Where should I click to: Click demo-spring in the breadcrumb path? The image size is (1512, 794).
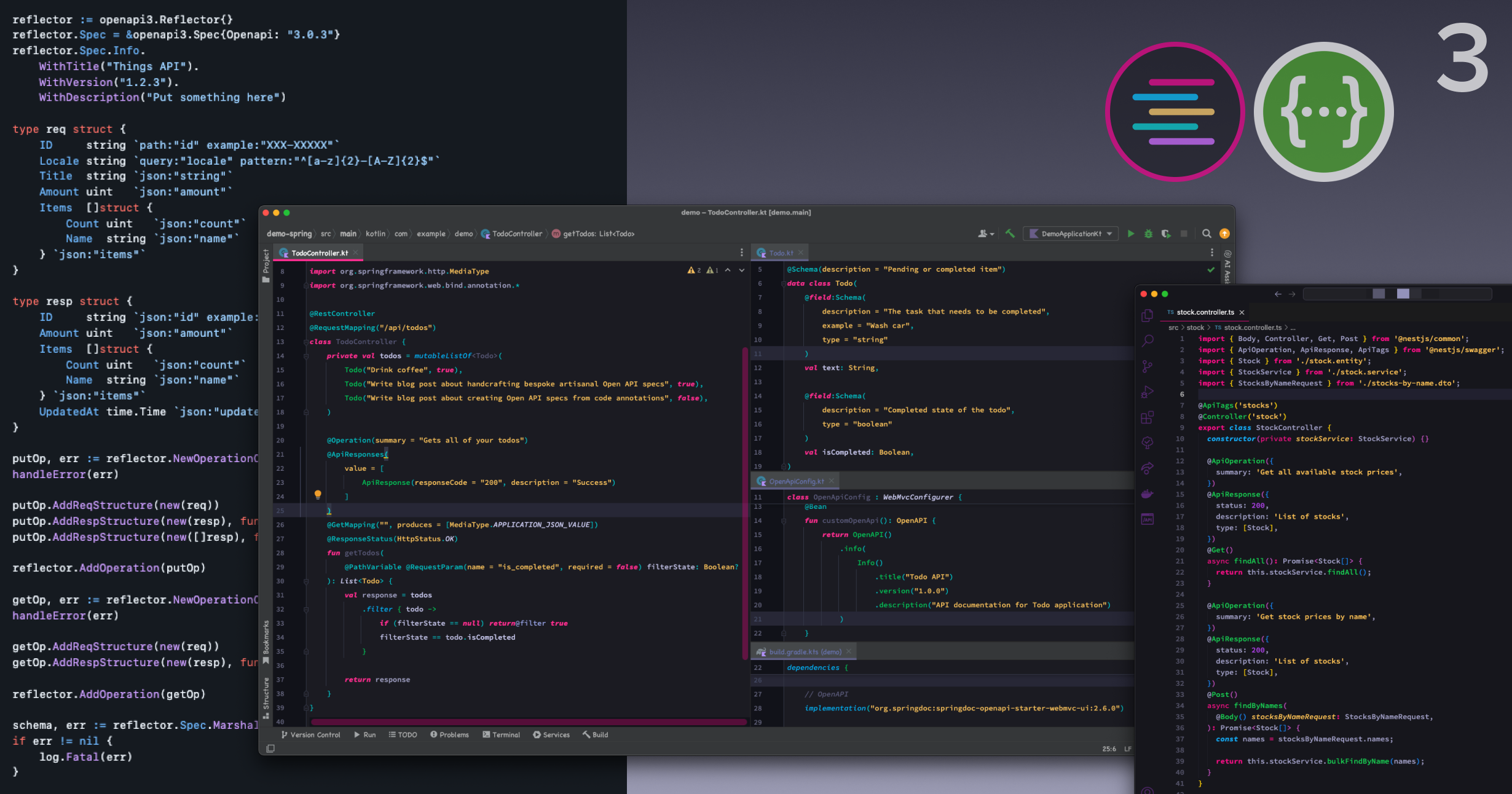pos(289,234)
